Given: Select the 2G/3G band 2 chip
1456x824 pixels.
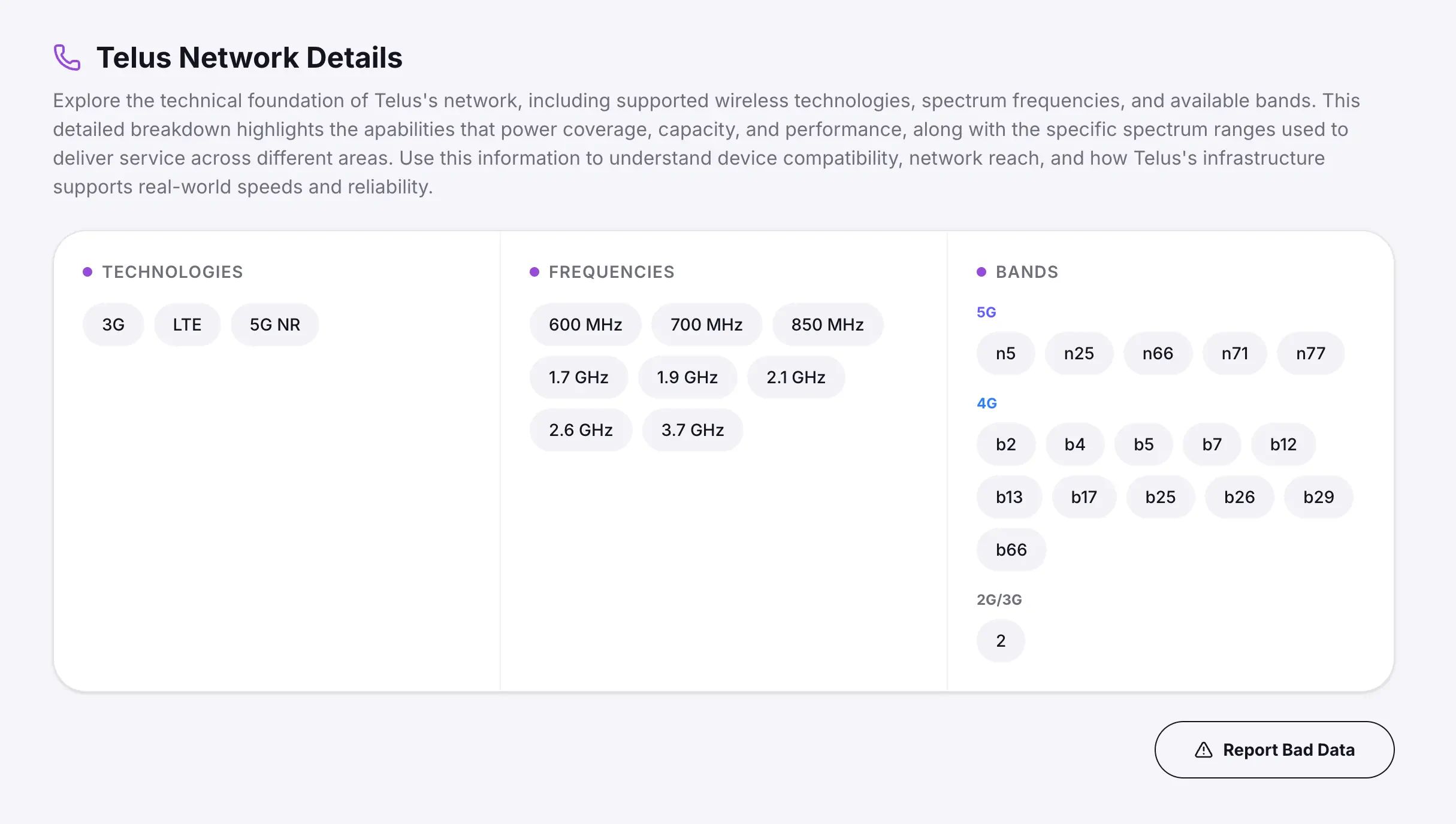Looking at the screenshot, I should (1001, 641).
